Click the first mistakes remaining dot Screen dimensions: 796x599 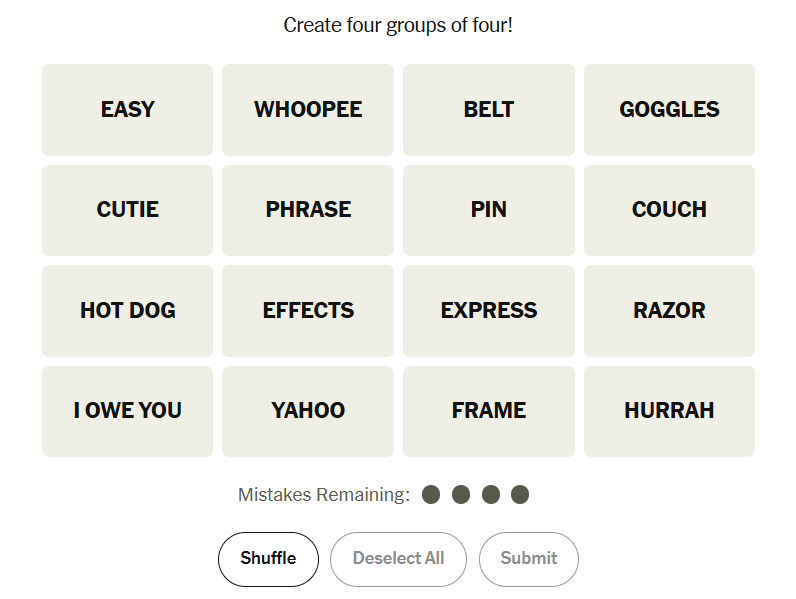pyautogui.click(x=431, y=494)
